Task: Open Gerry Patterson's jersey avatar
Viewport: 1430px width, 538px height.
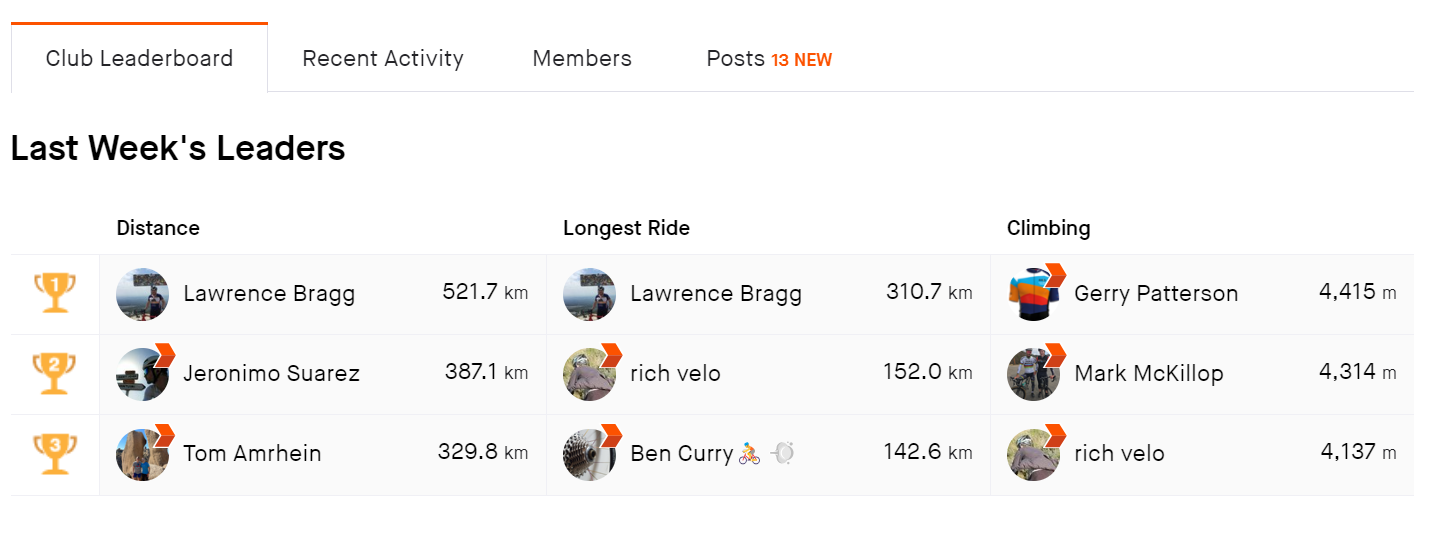Action: click(1033, 294)
